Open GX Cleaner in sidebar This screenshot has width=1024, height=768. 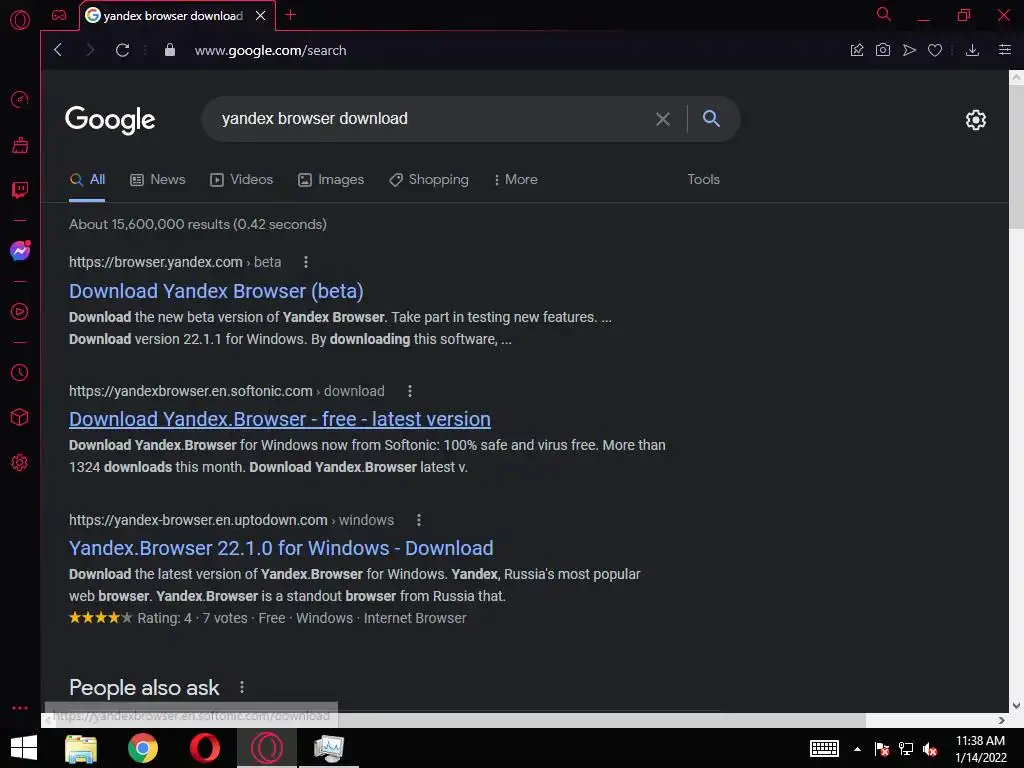pos(20,145)
